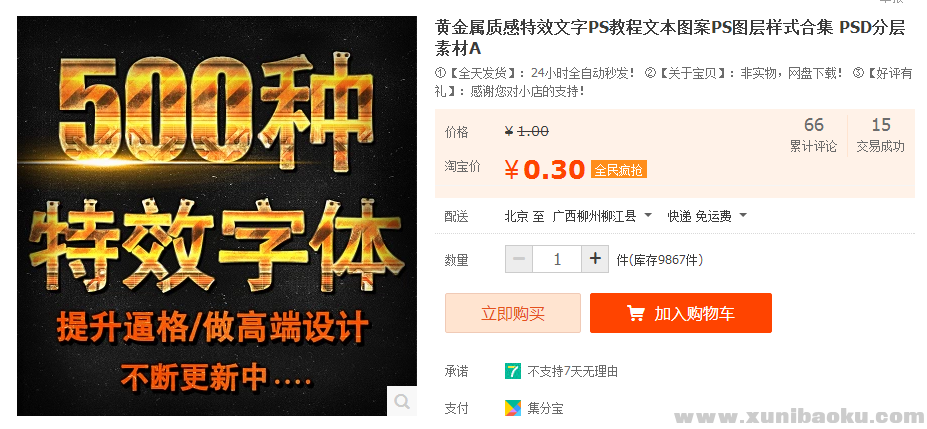This screenshot has width=927, height=429.
Task: Click the ¥0.30 淘宝价 price
Action: [x=544, y=170]
